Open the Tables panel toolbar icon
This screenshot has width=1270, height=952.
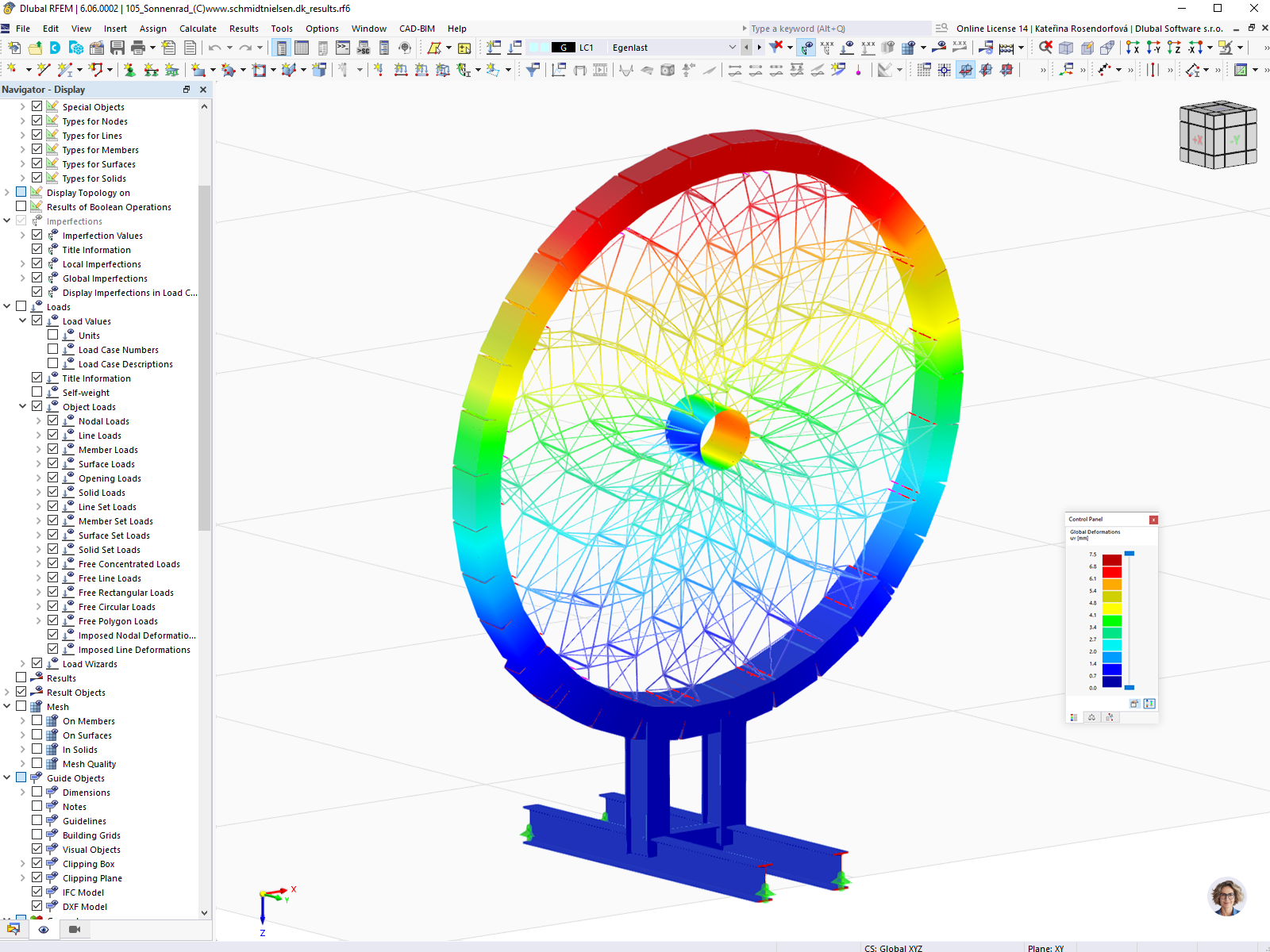pyautogui.click(x=302, y=48)
